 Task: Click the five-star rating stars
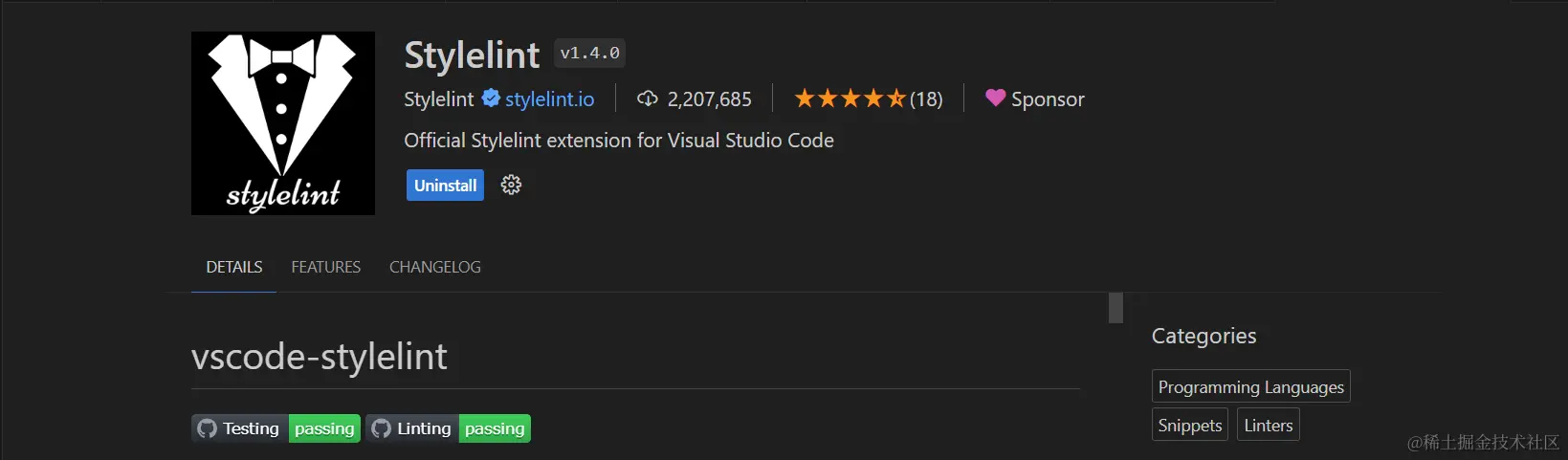pyautogui.click(x=850, y=99)
